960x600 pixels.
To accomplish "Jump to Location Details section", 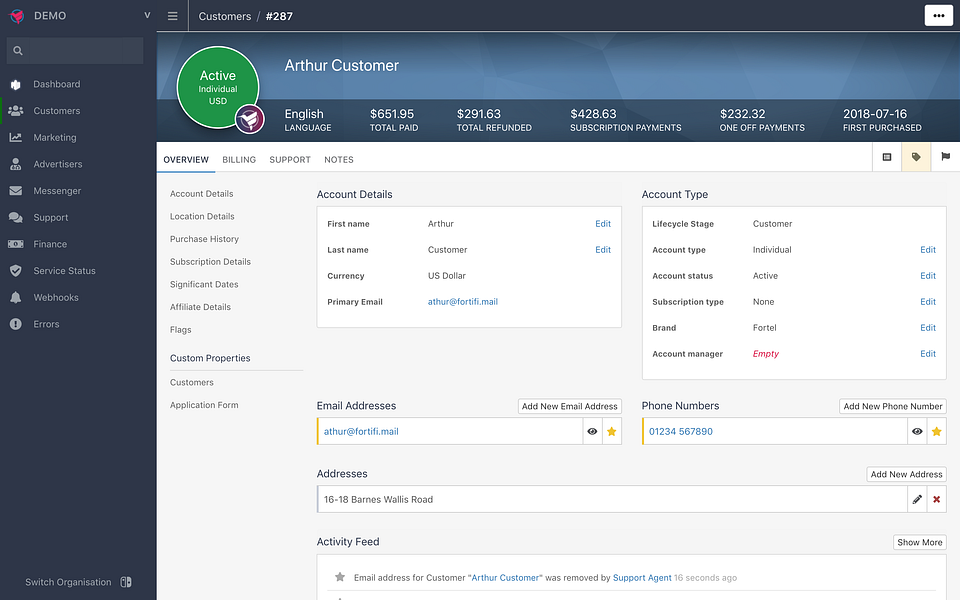I will pyautogui.click(x=202, y=217).
